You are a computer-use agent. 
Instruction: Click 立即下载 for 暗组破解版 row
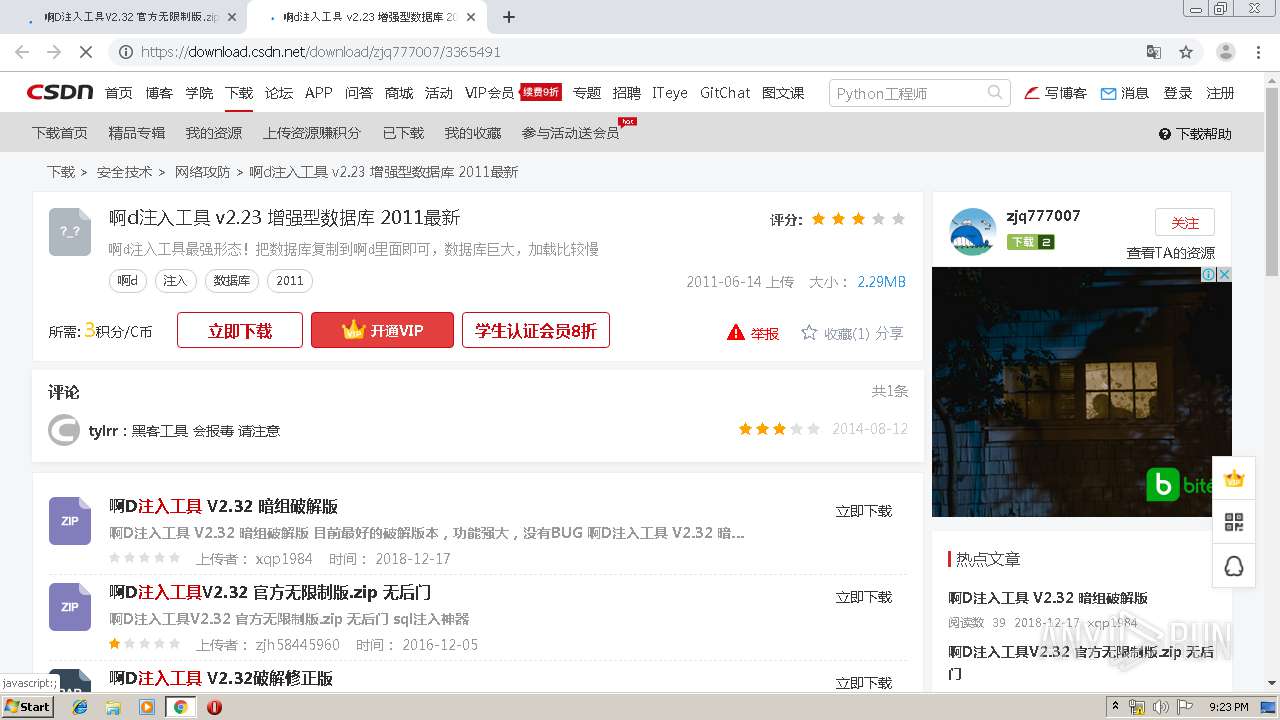click(864, 511)
